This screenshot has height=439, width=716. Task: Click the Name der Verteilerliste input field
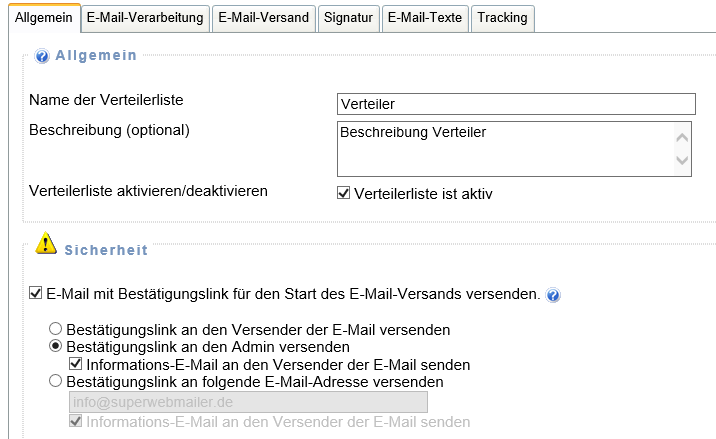[516, 104]
